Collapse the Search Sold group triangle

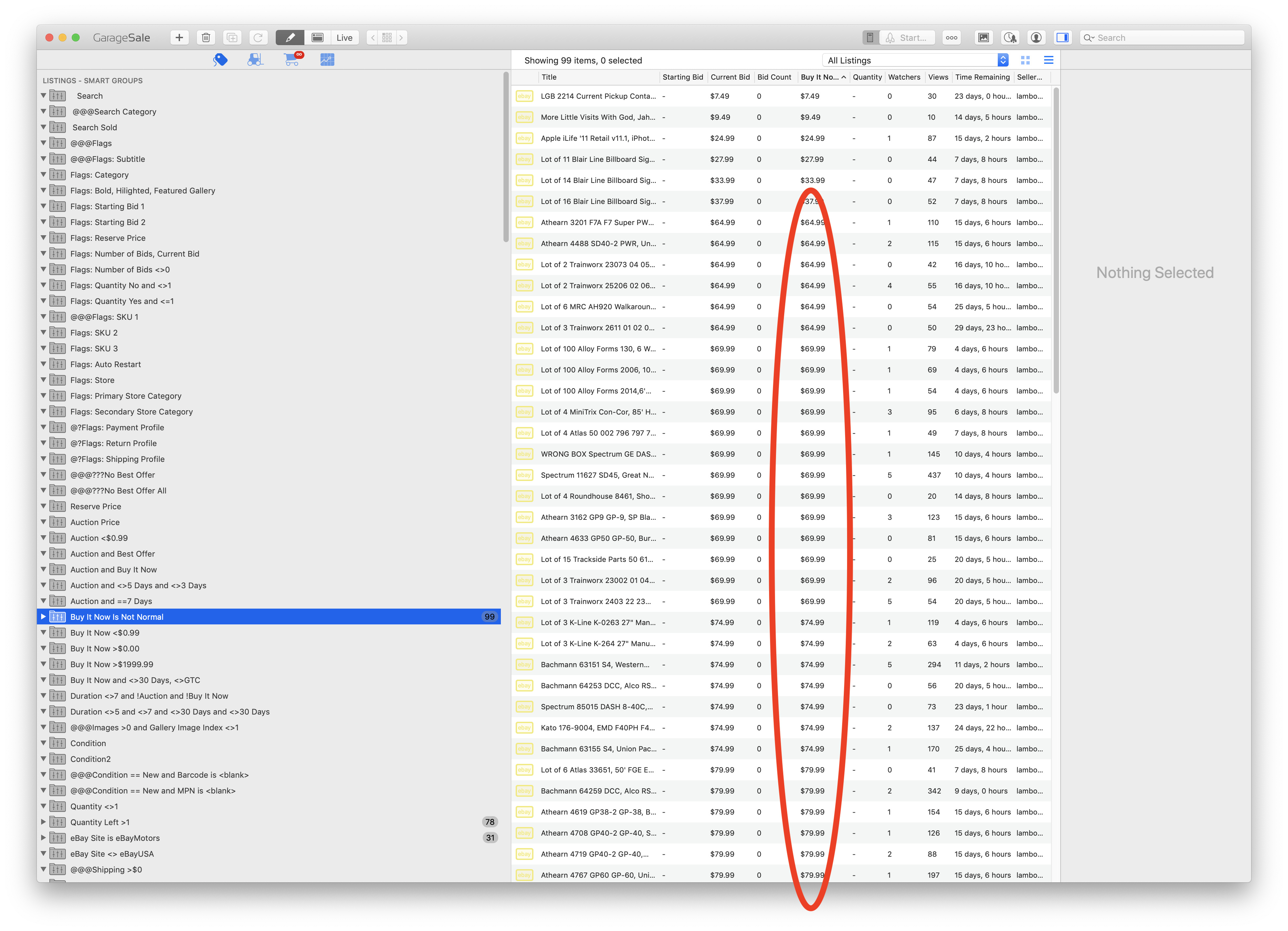point(43,127)
